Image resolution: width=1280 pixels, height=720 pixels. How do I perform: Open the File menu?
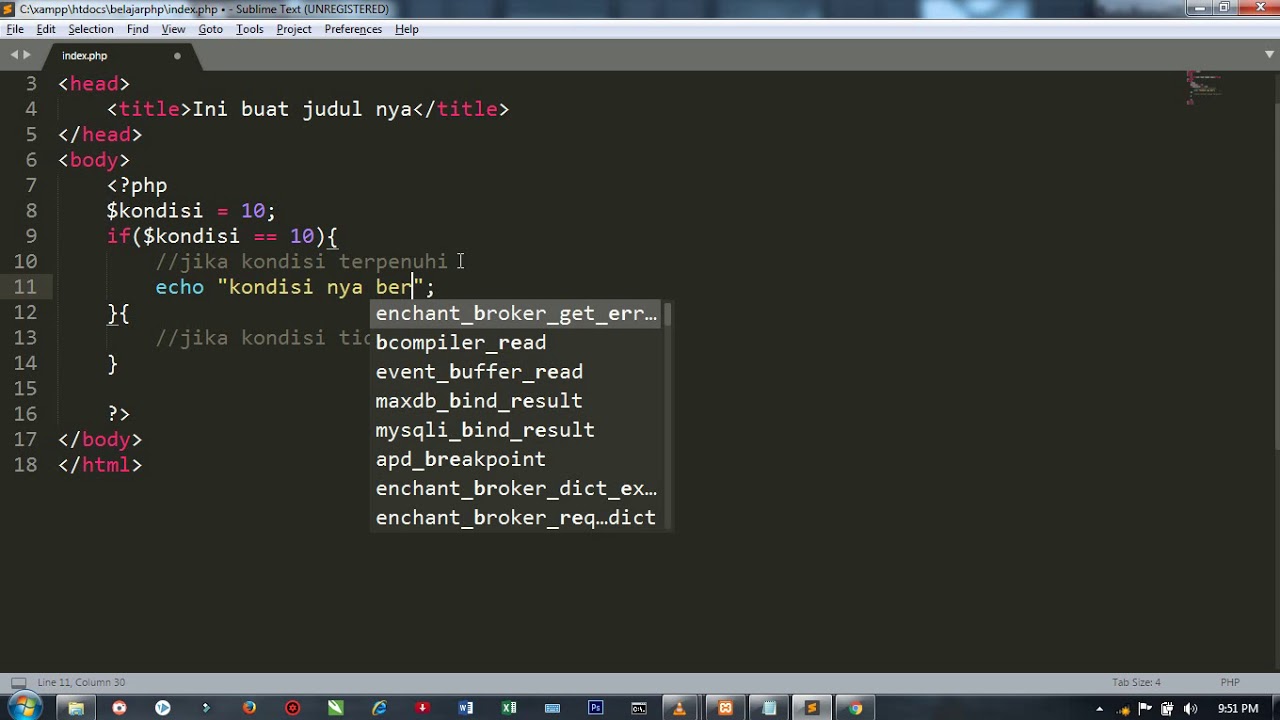(15, 29)
